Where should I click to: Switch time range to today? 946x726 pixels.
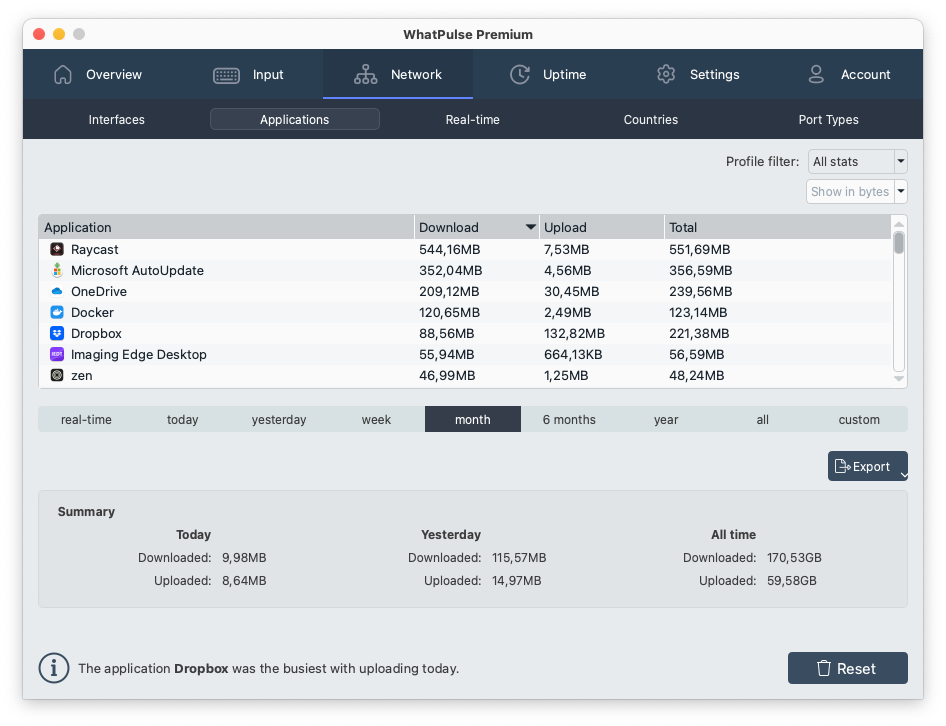[182, 419]
